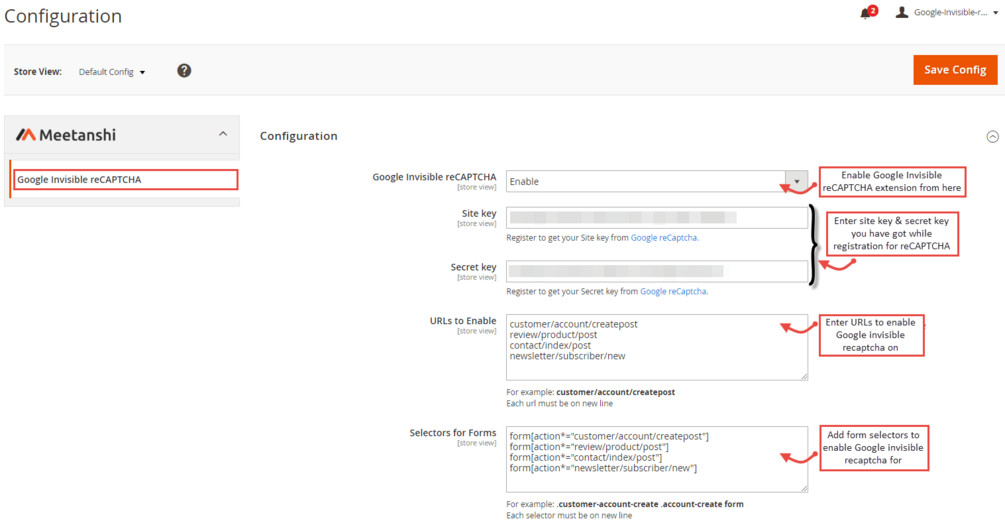Collapse the Configuration section circle icon
Image resolution: width=1005 pixels, height=525 pixels.
pos(992,136)
